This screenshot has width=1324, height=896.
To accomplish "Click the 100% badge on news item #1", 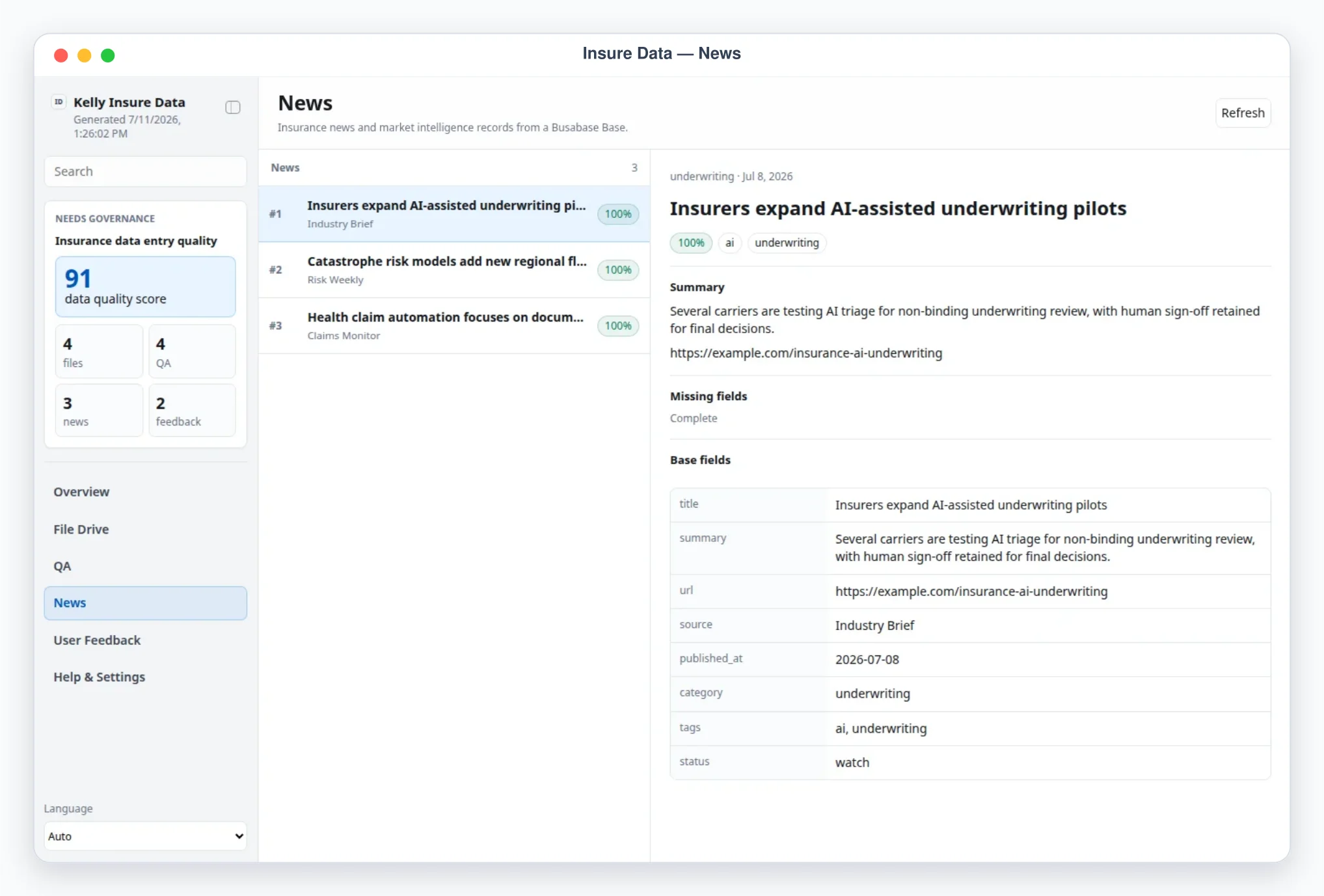I will pos(618,214).
